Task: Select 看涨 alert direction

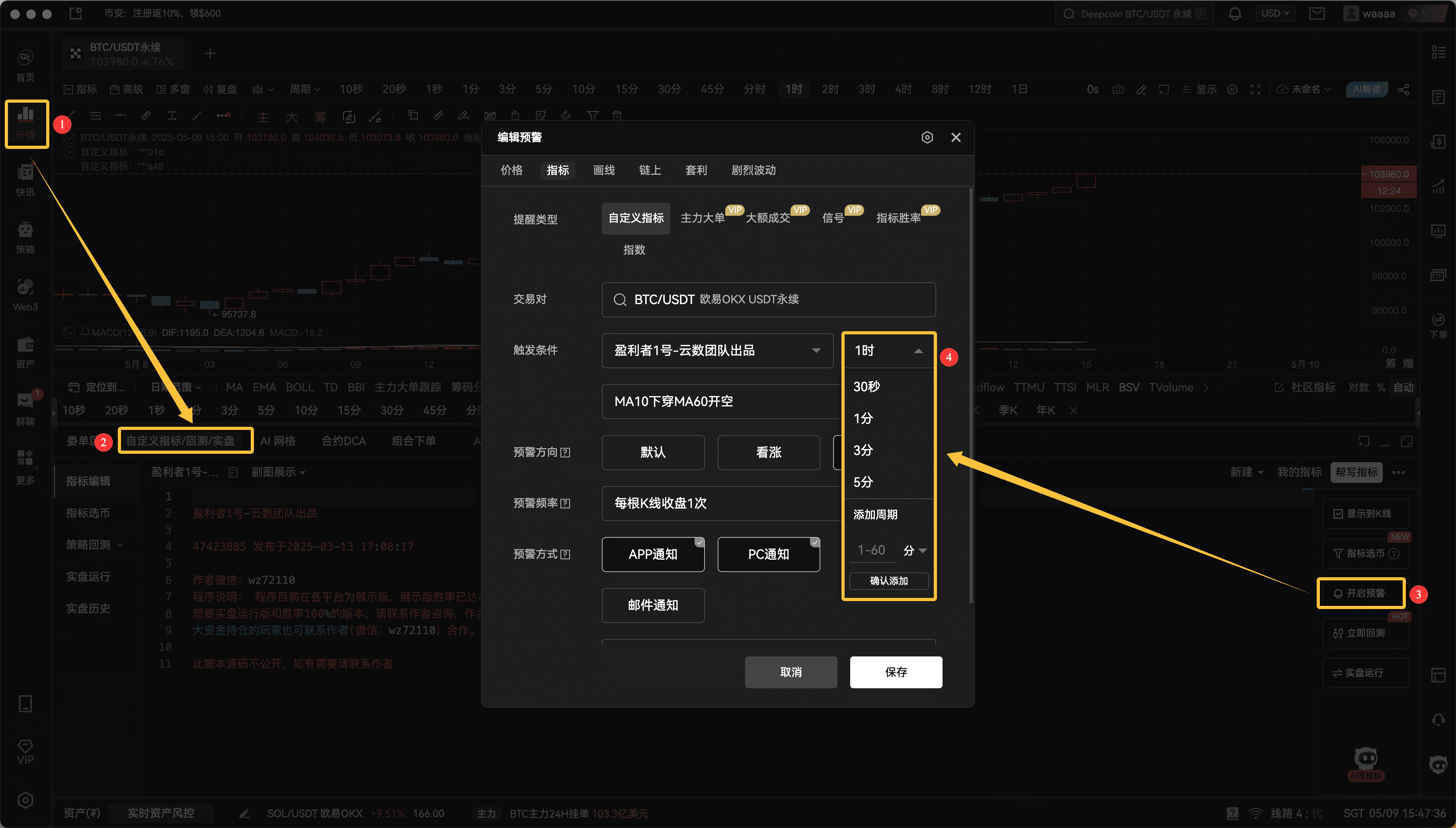Action: (769, 453)
